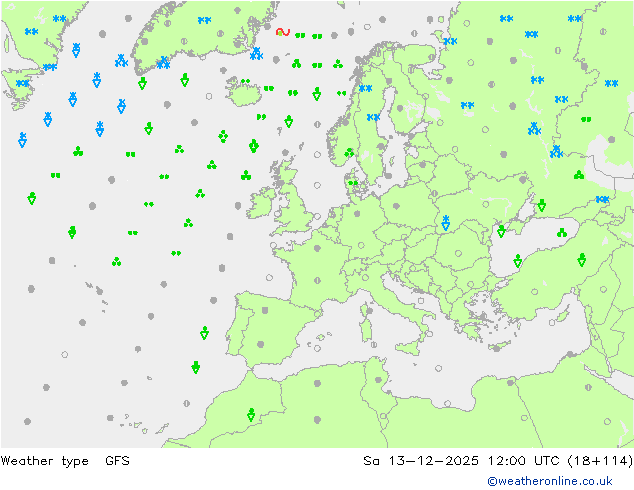This screenshot has width=634, height=490.
Task: Click the blue snow symbol over central Sweden
Action: [x=373, y=117]
